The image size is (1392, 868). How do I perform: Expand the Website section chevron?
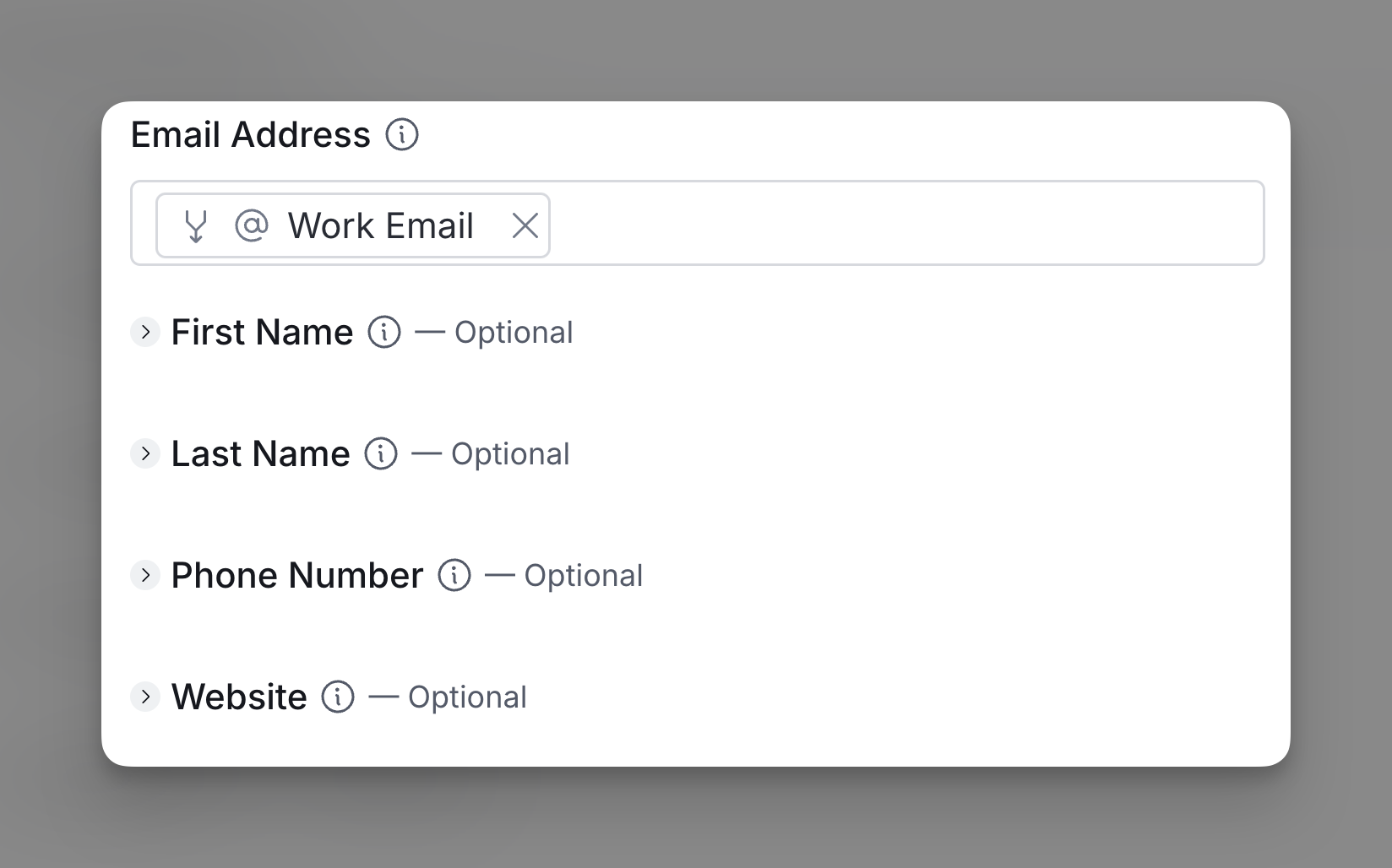[145, 697]
